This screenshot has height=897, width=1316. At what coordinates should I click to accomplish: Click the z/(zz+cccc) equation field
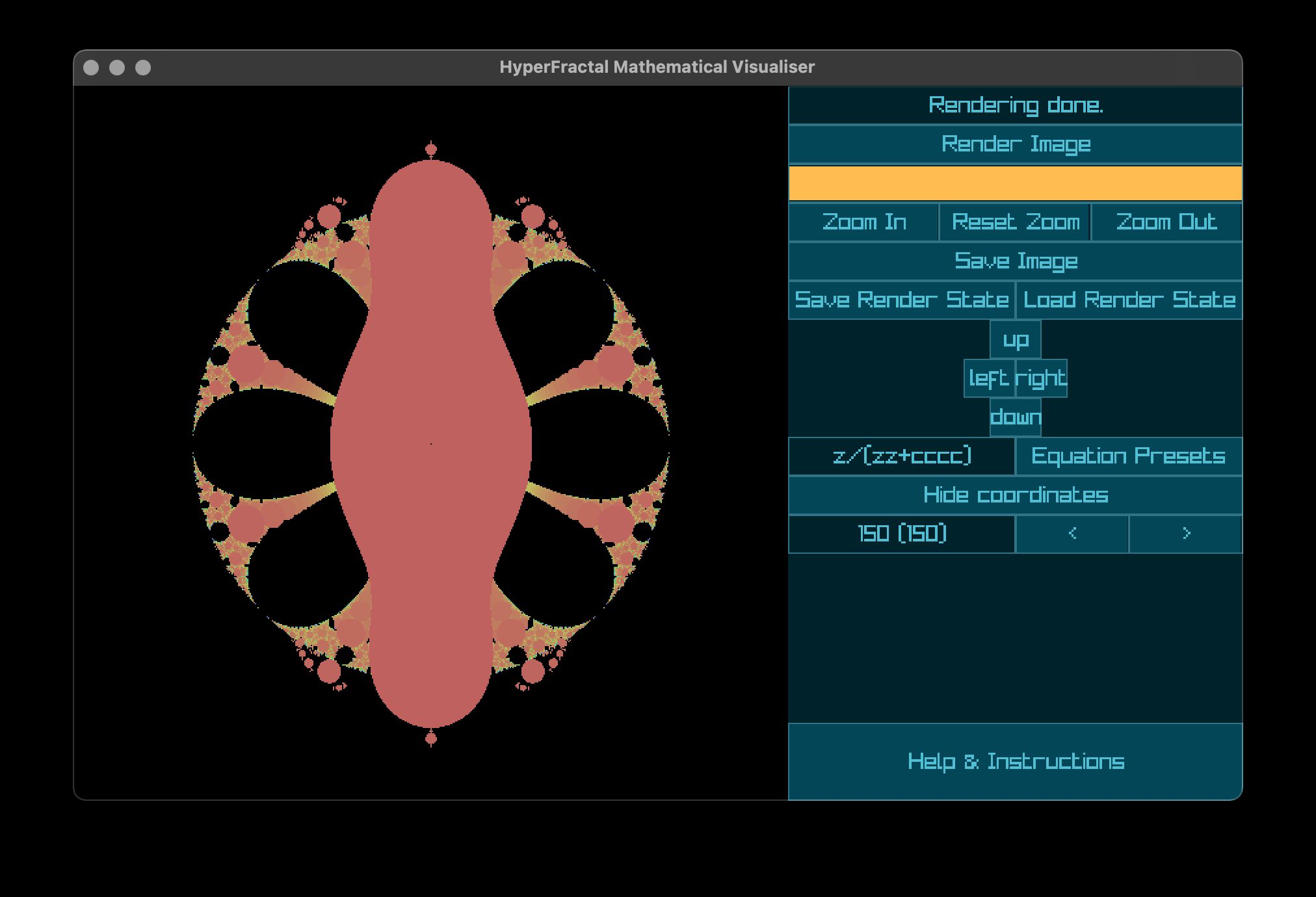pos(901,456)
